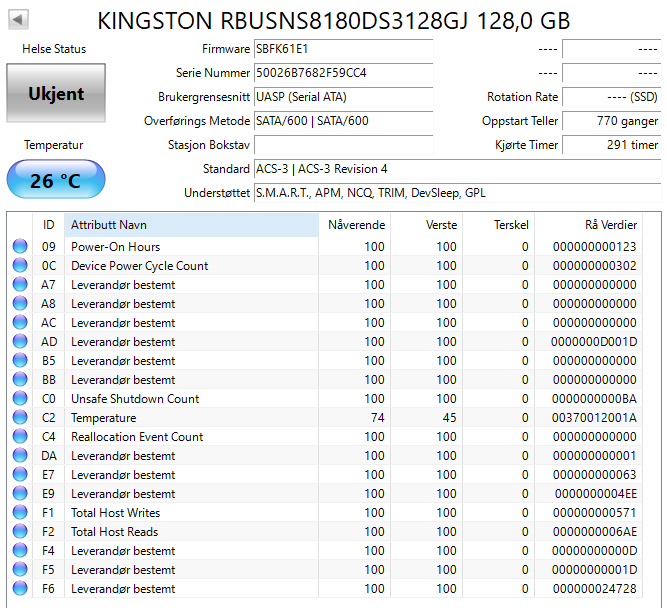Sort by the Attributt Navn column header
The width and height of the screenshot is (667, 608).
[x=191, y=225]
